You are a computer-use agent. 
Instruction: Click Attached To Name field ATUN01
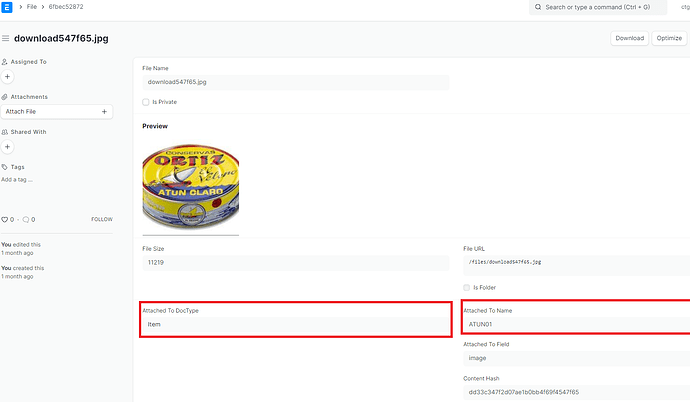pyautogui.click(x=576, y=325)
